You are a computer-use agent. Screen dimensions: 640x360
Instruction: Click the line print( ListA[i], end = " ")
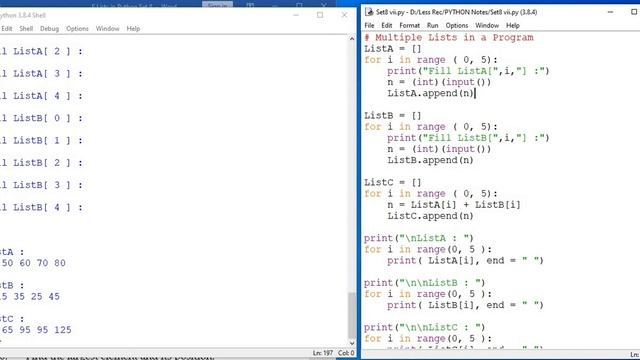465,261
